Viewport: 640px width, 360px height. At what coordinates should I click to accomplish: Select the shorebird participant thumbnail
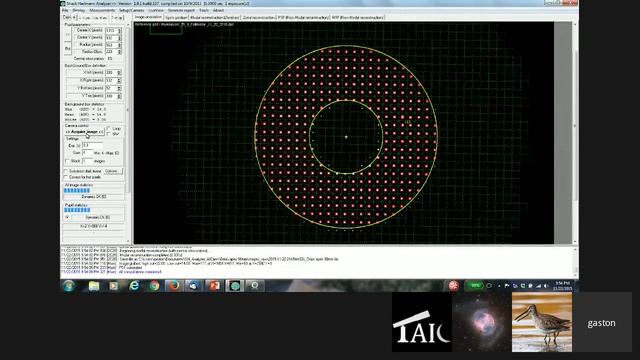(x=542, y=322)
